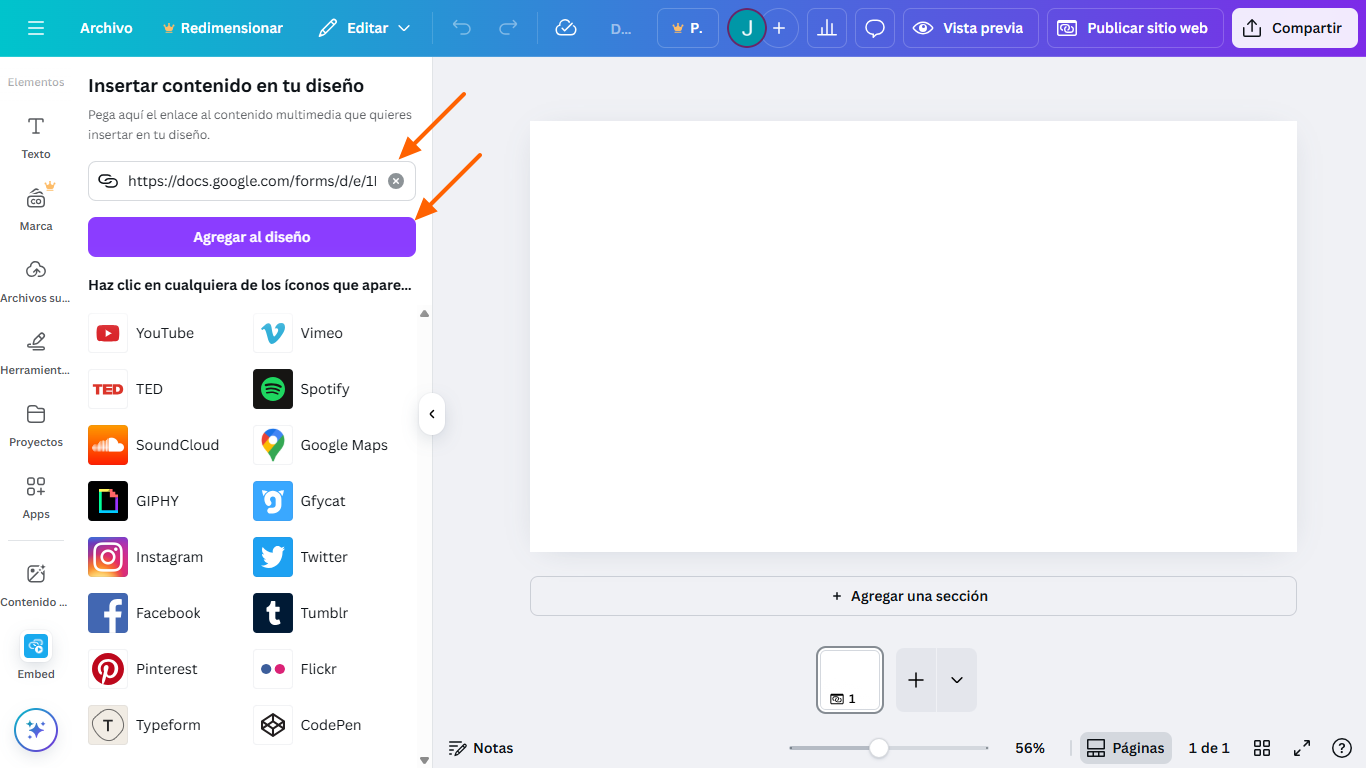The width and height of the screenshot is (1366, 768).
Task: Click the undo arrow
Action: tap(462, 28)
